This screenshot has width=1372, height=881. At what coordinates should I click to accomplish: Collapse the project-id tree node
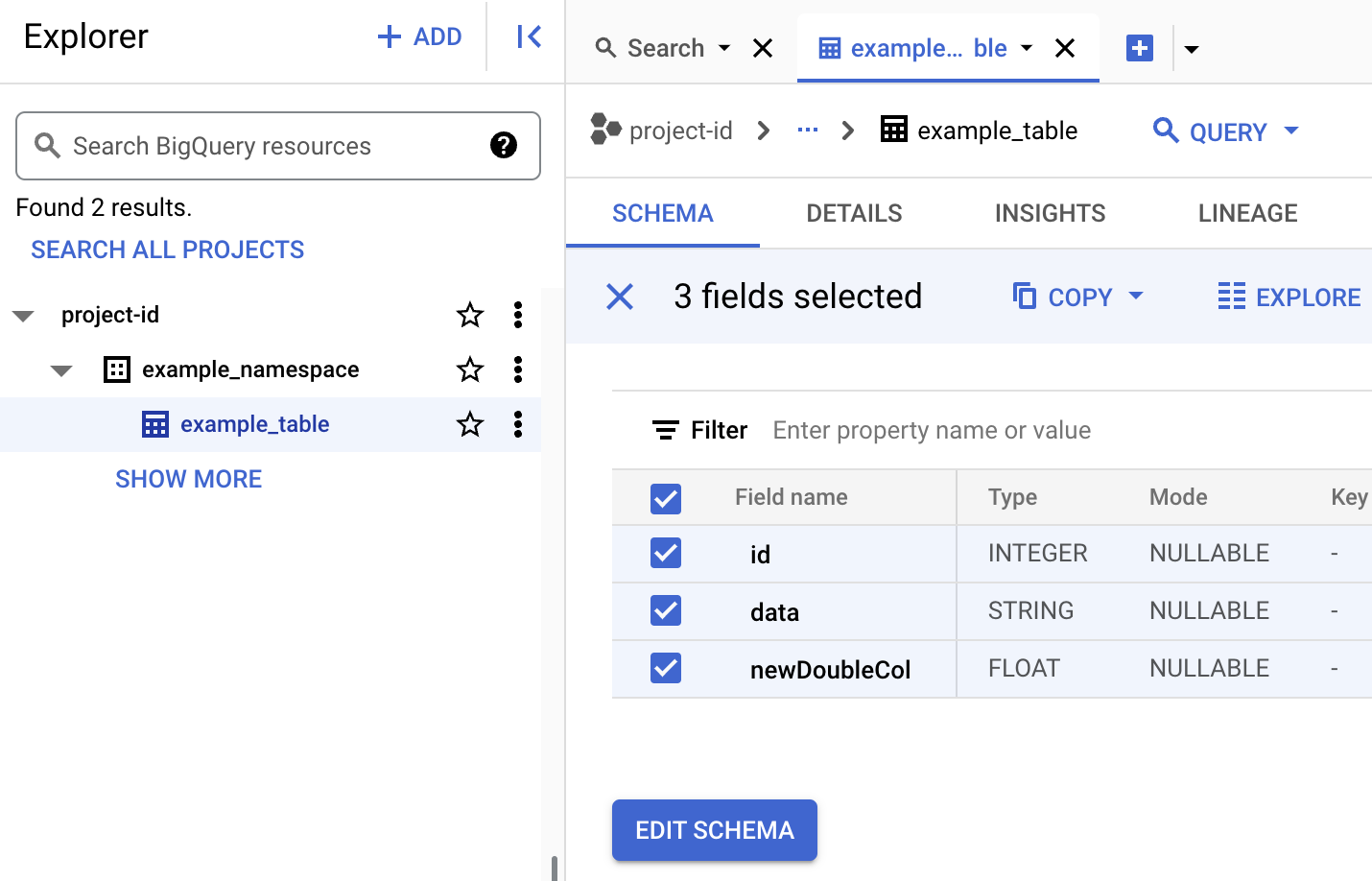tap(24, 316)
